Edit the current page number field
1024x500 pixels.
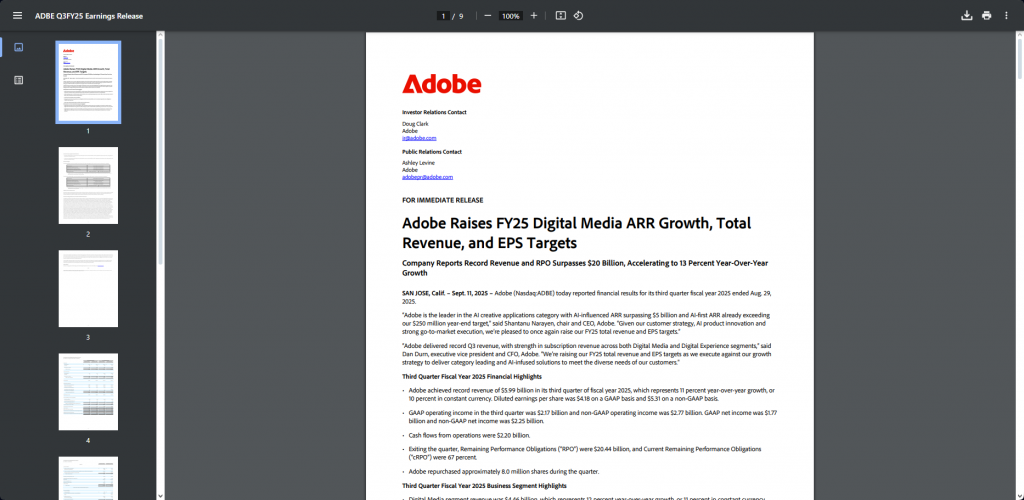coord(443,16)
